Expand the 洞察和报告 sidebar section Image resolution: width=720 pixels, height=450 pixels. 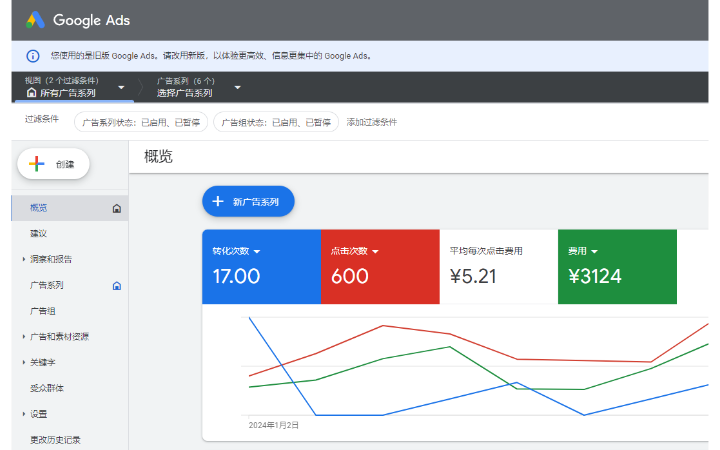(x=23, y=259)
